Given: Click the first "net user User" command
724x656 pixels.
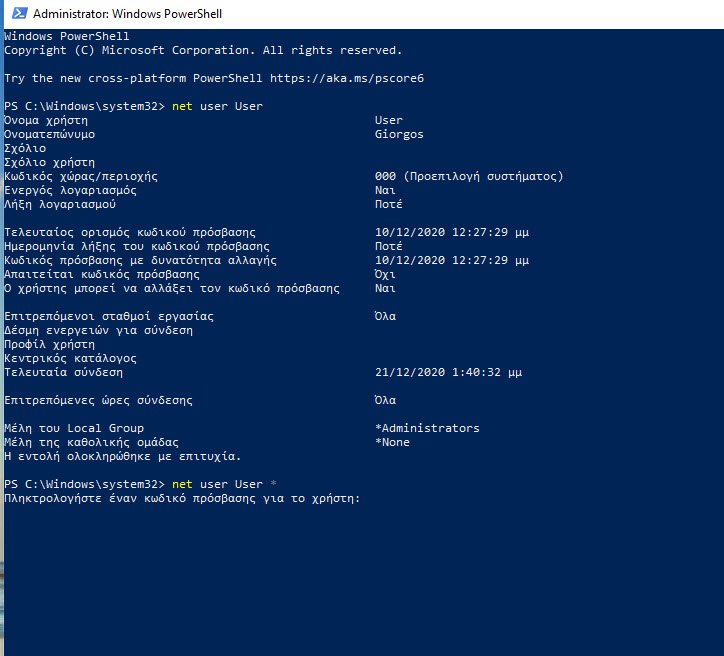Looking at the screenshot, I should (x=217, y=106).
